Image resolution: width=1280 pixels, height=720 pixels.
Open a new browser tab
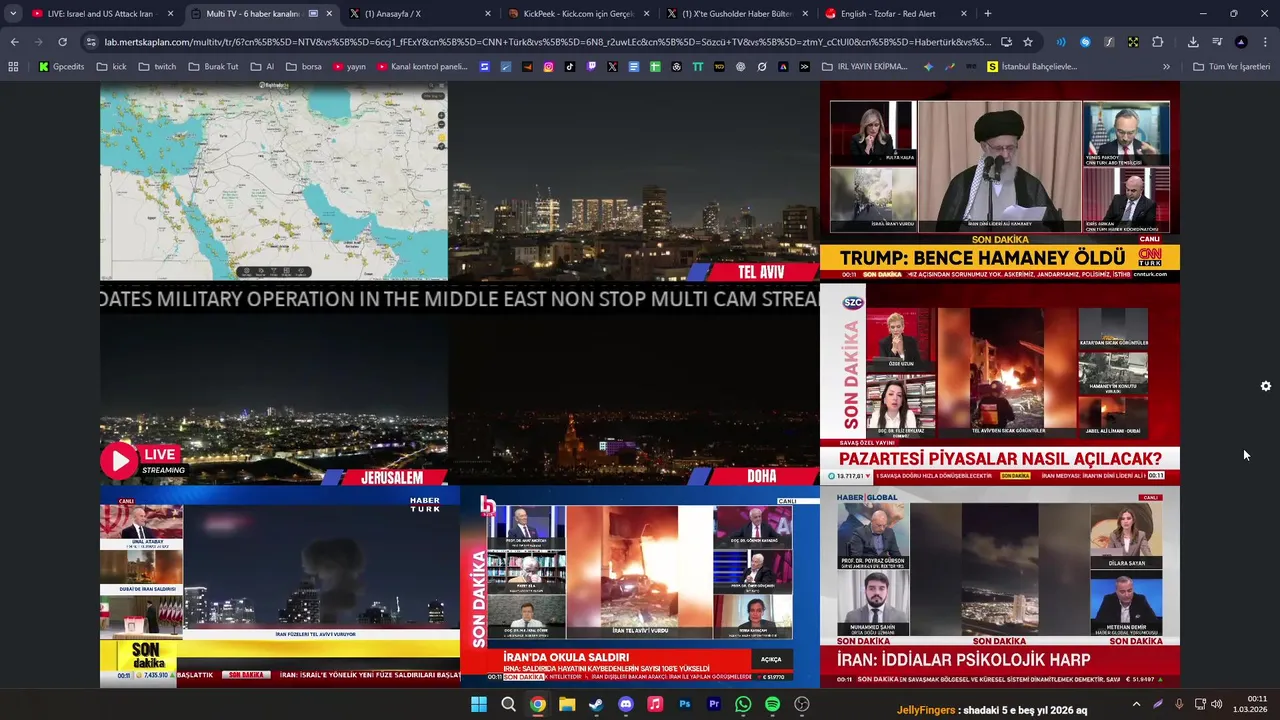(988, 14)
